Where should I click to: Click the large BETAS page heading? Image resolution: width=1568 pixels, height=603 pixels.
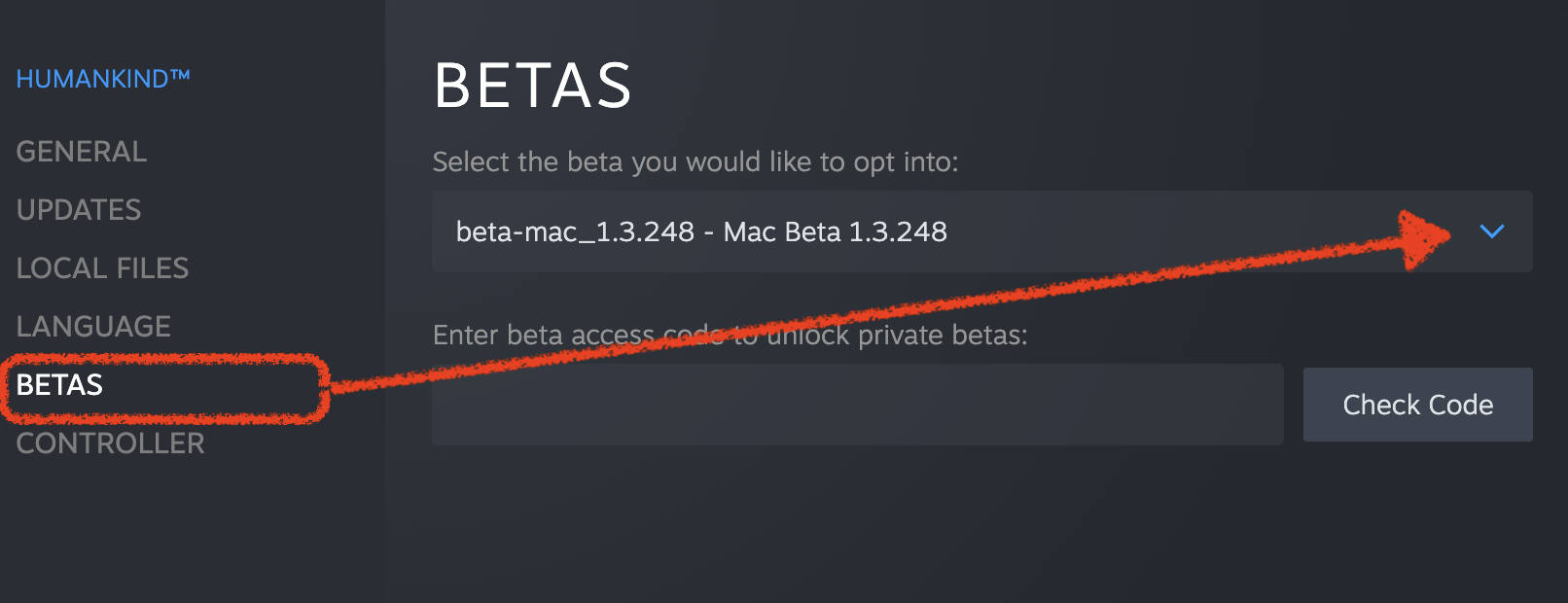[x=532, y=86]
